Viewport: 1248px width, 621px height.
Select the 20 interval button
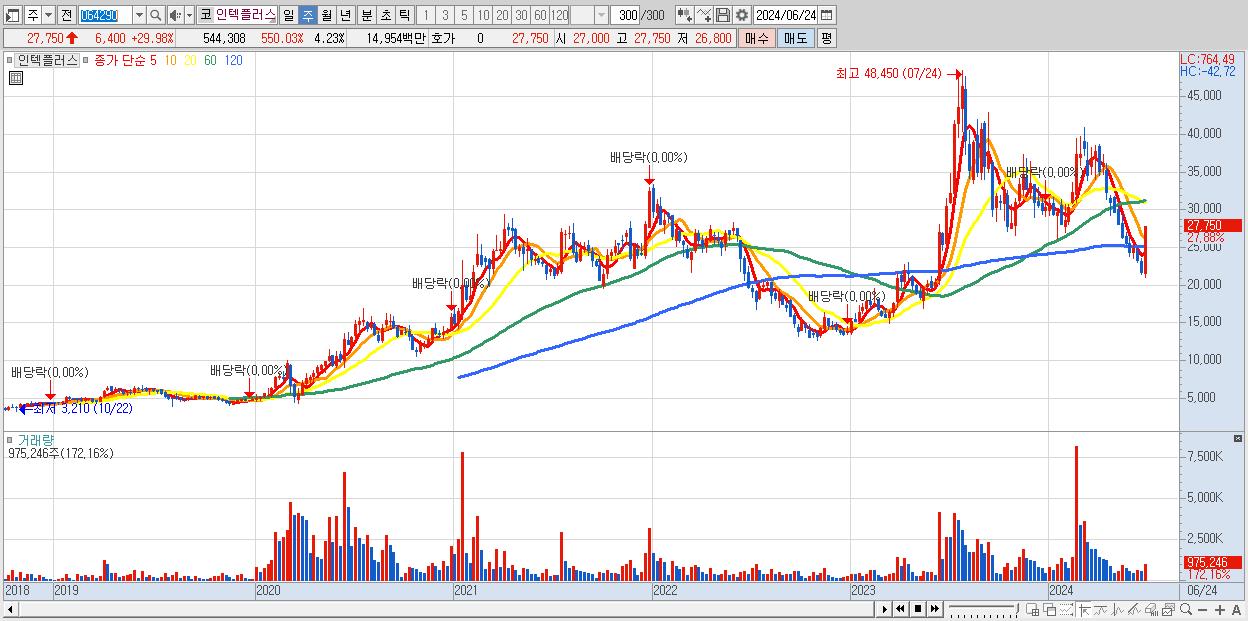pyautogui.click(x=502, y=15)
